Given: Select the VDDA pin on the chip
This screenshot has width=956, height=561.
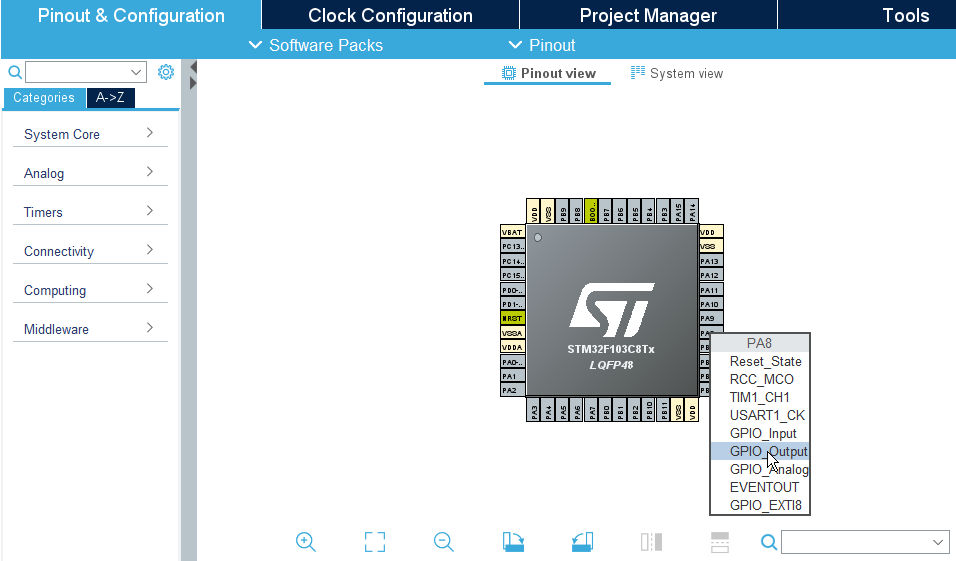Looking at the screenshot, I should point(513,348).
